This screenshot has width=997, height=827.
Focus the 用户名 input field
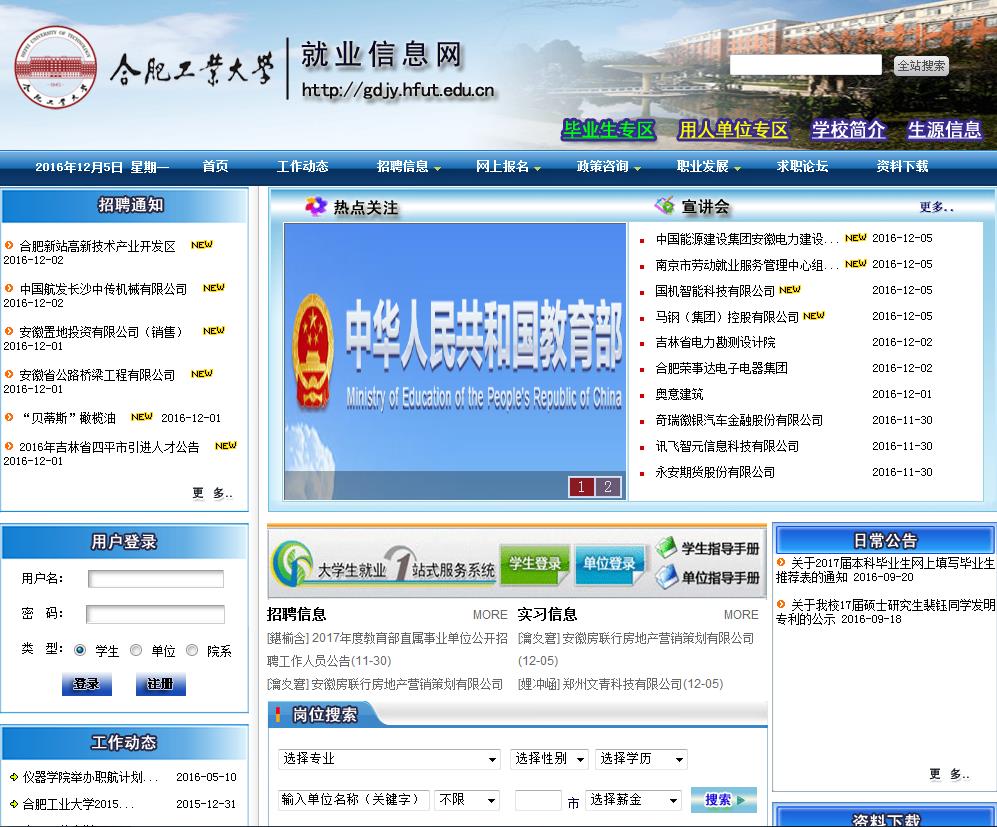[x=156, y=579]
